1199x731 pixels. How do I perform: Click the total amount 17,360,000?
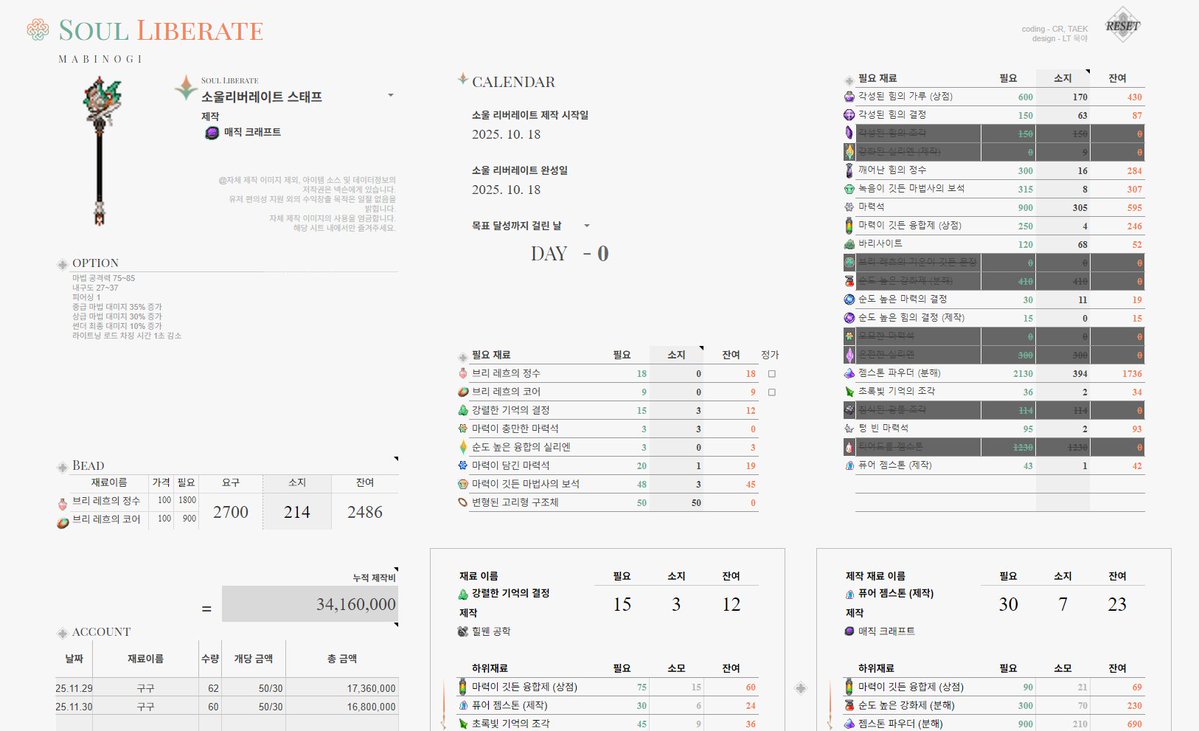[371, 688]
